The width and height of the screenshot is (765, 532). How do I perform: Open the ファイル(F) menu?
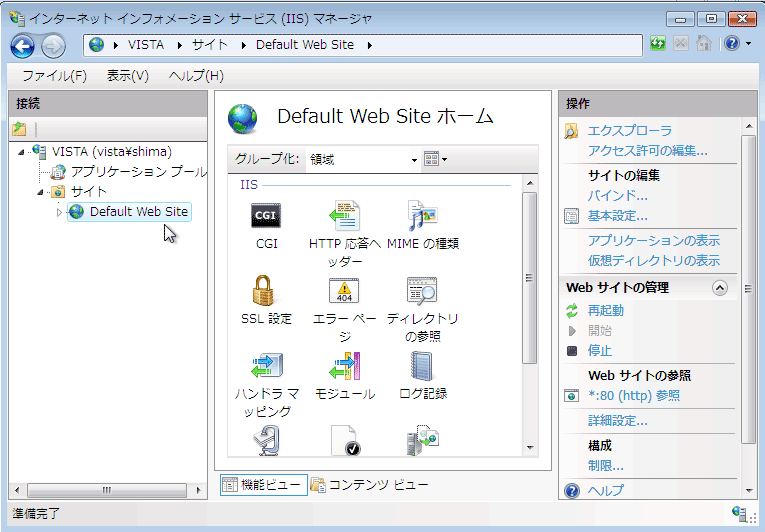pos(54,76)
